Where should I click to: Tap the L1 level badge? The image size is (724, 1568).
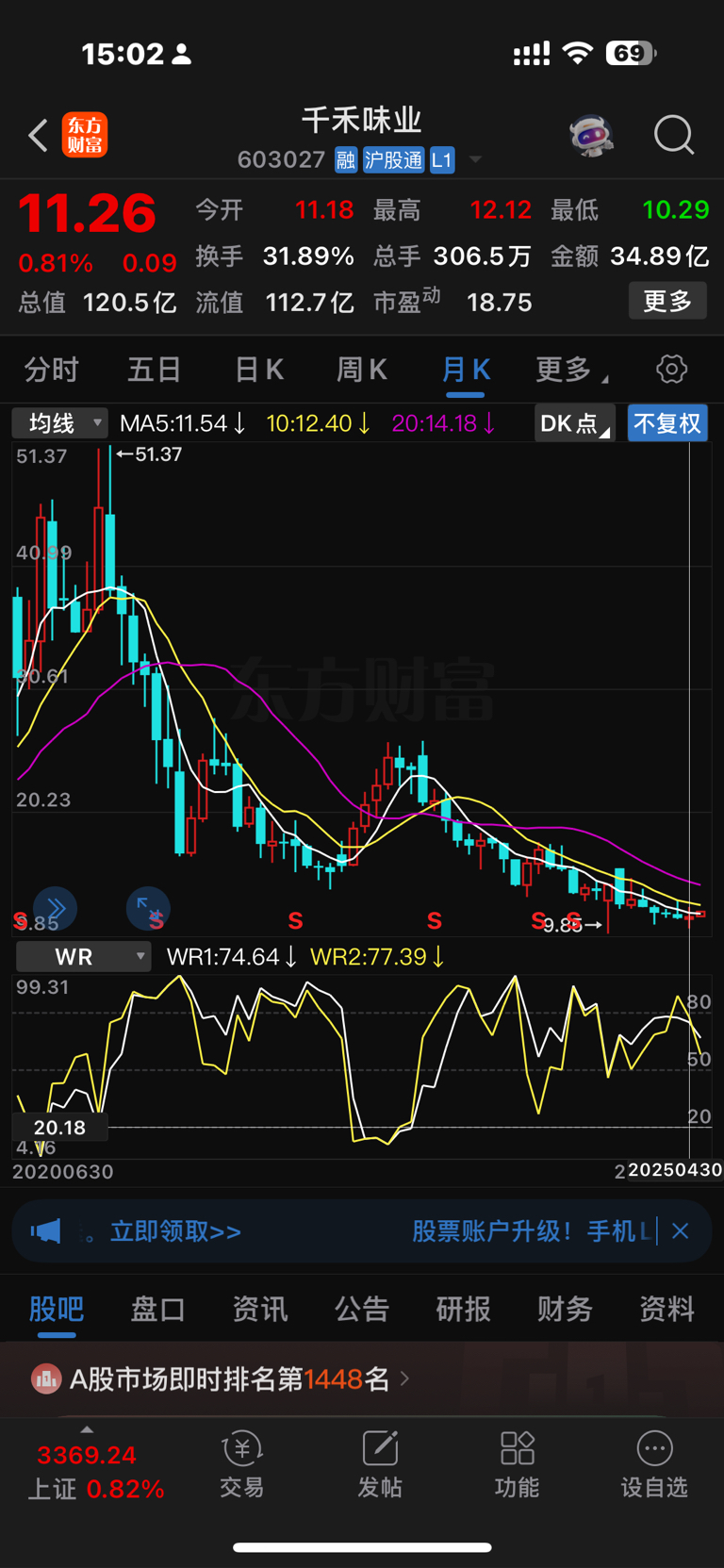pos(442,160)
